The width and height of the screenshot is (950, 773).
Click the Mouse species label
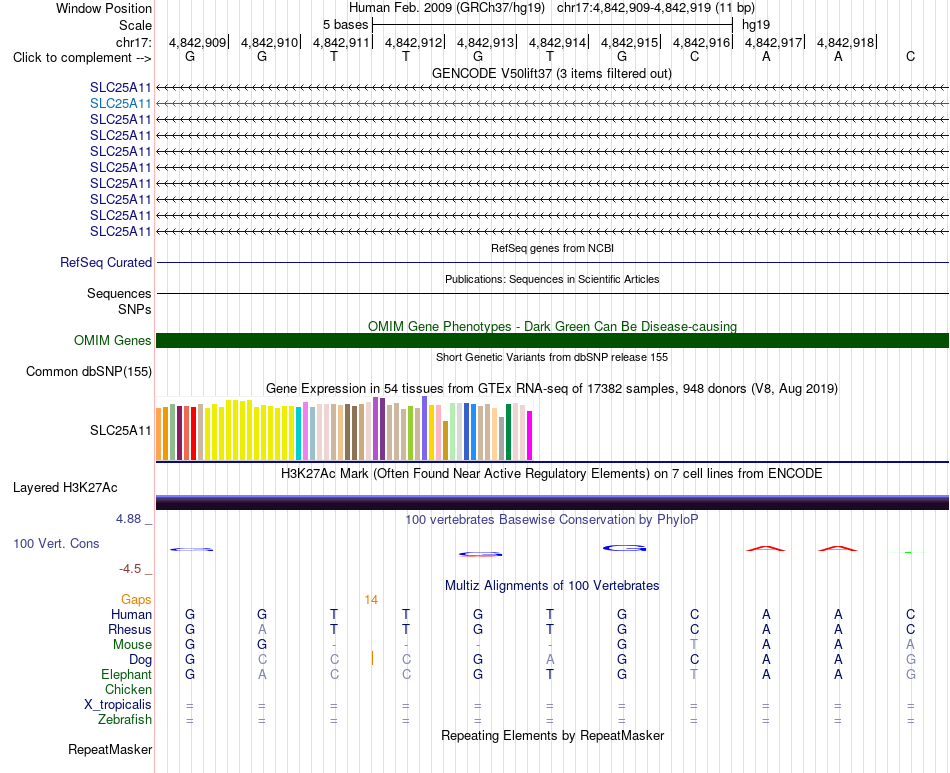[132, 645]
